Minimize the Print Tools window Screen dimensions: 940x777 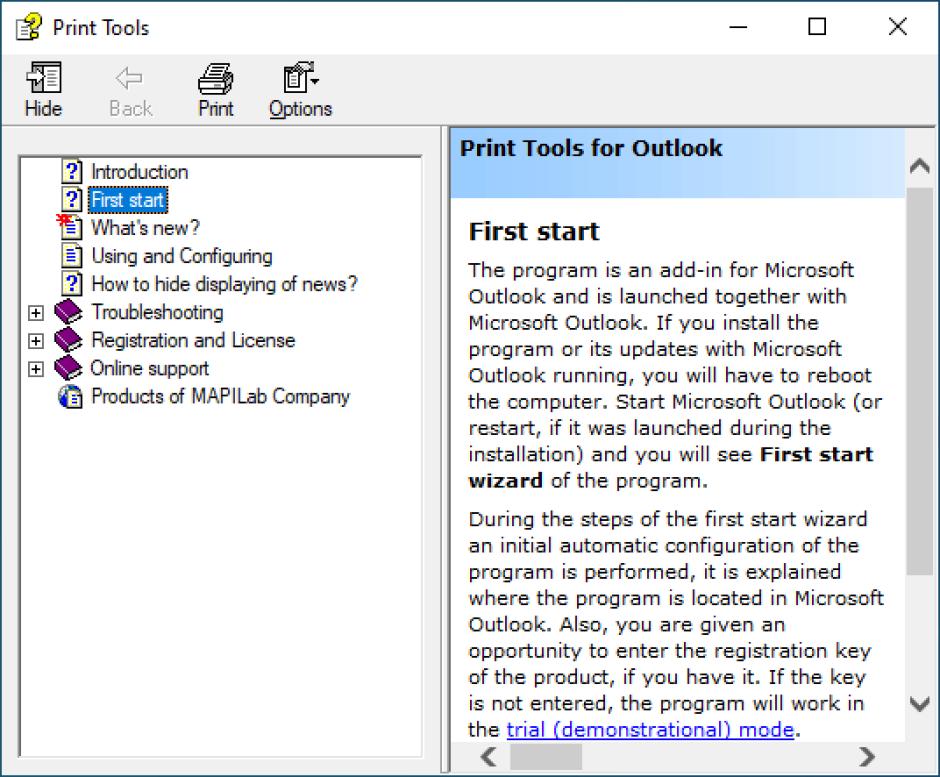coord(738,27)
